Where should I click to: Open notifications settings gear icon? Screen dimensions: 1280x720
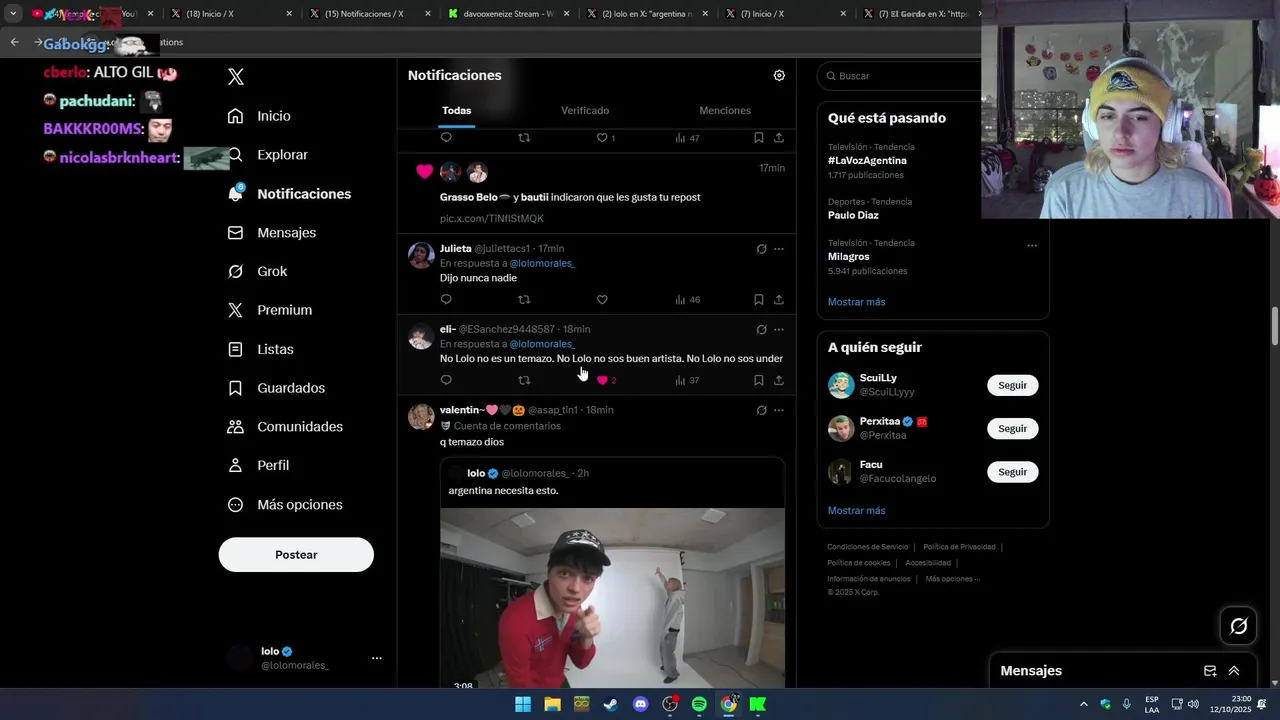(x=779, y=76)
